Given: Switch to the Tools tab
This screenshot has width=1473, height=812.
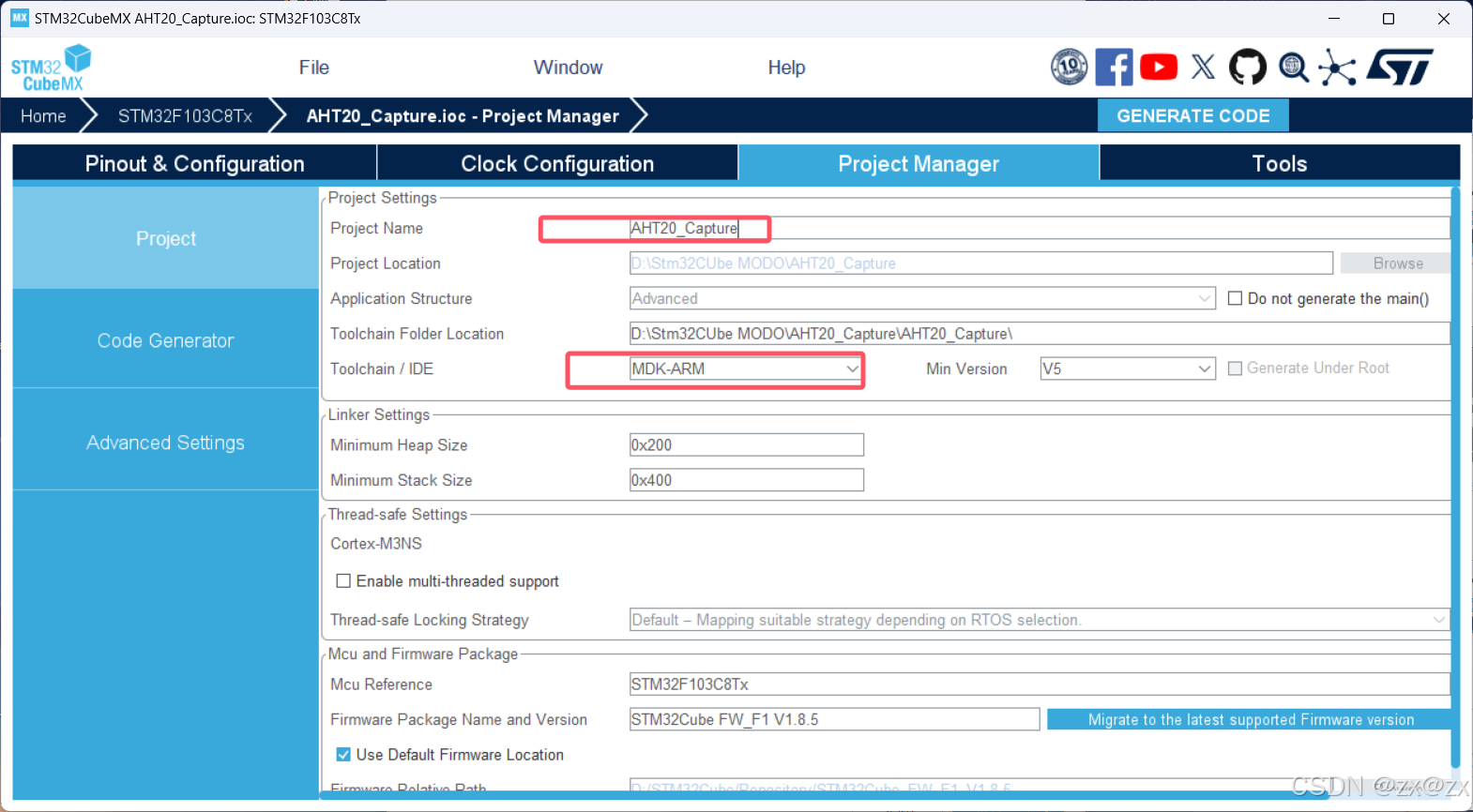Looking at the screenshot, I should tap(1280, 163).
